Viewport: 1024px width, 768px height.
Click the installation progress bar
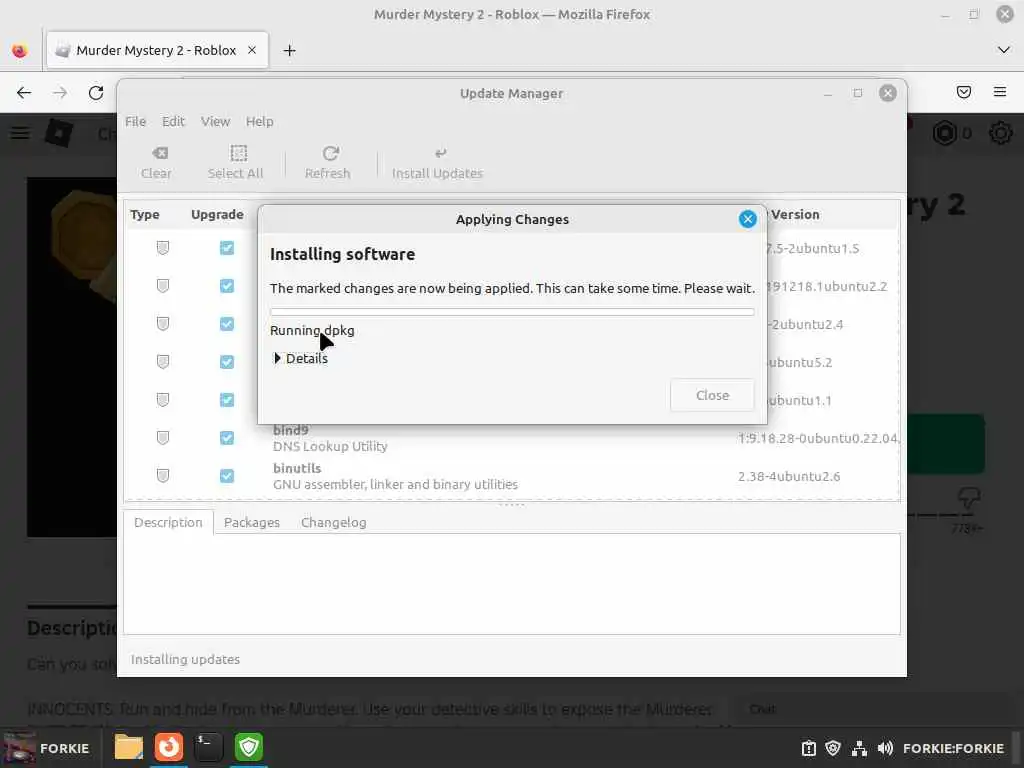pyautogui.click(x=512, y=312)
